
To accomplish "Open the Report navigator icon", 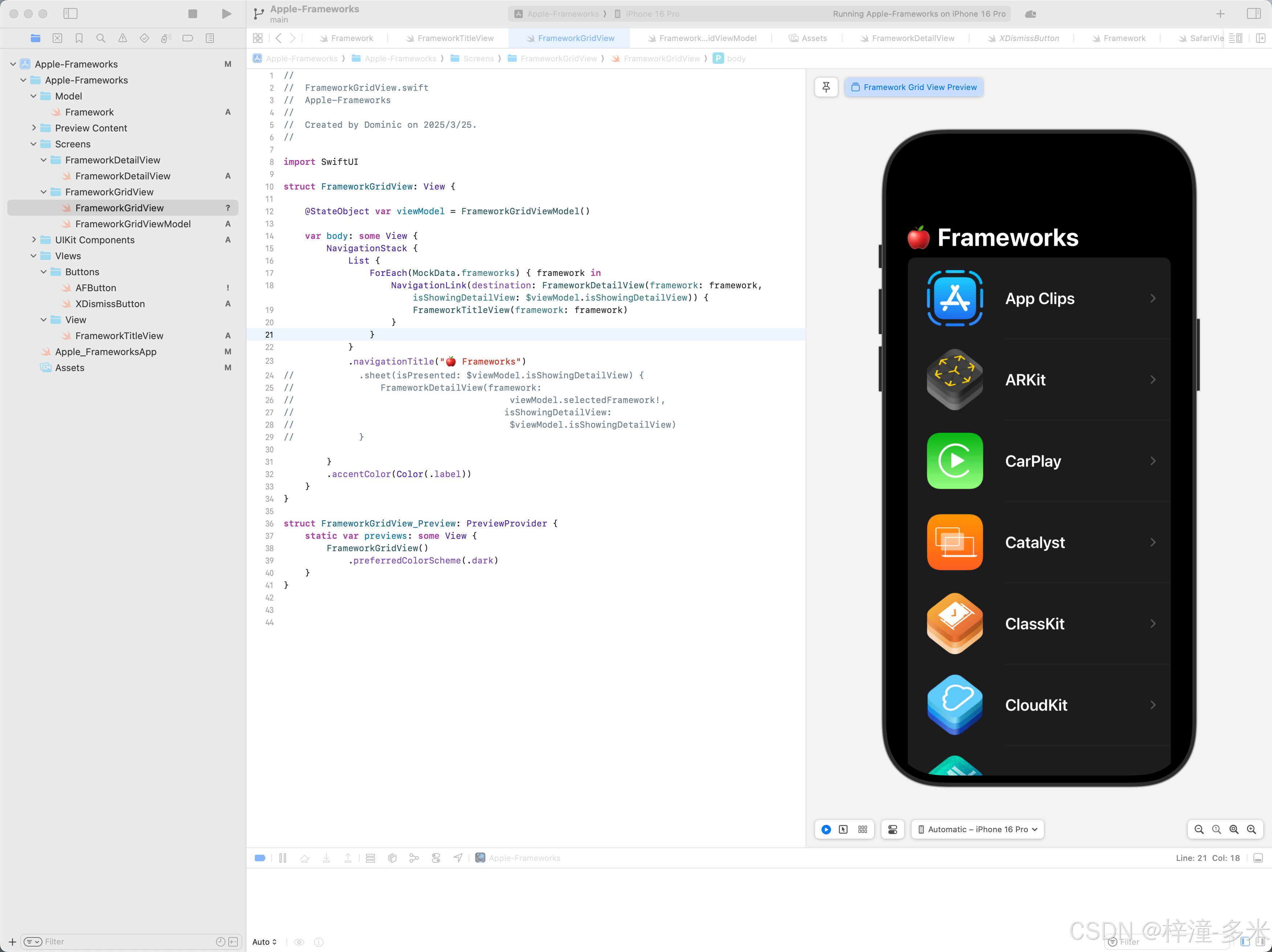I will 210,38.
